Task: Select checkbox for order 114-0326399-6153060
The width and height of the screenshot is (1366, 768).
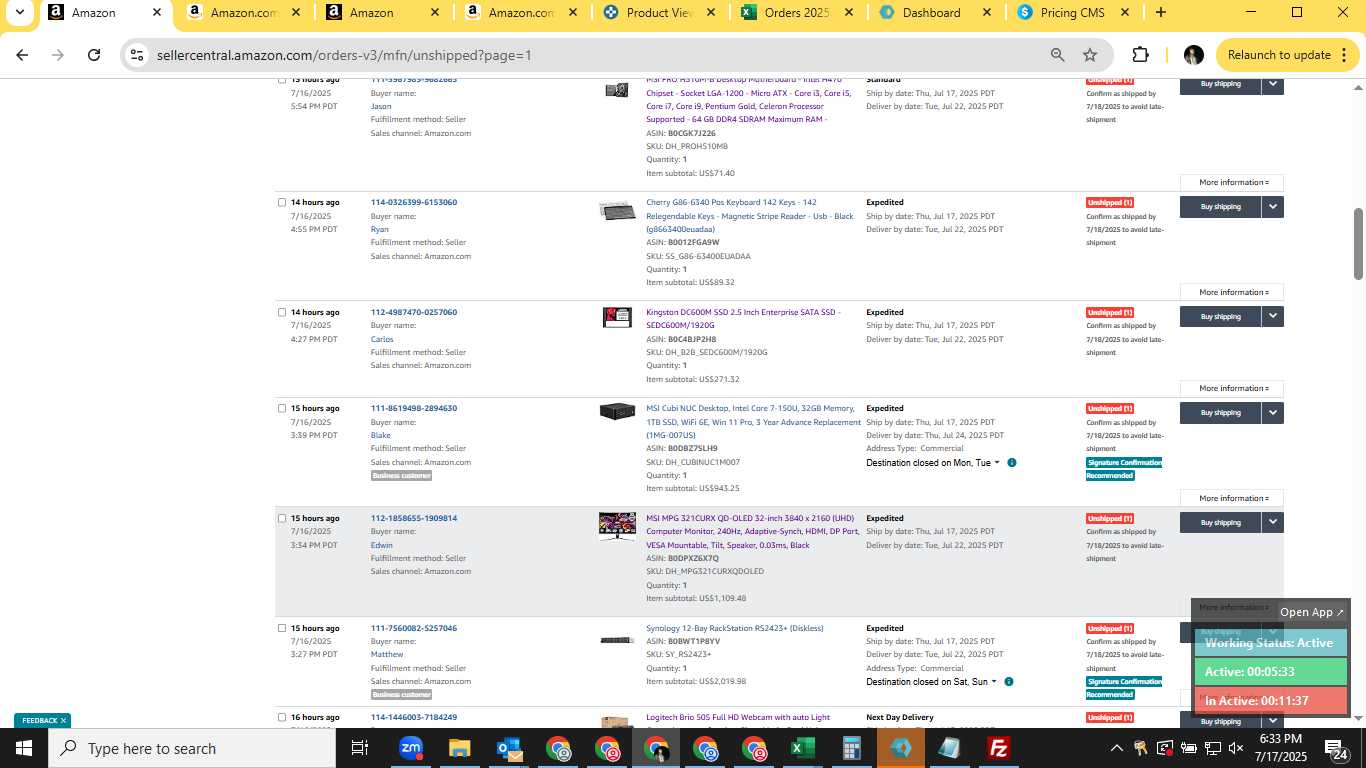Action: pyautogui.click(x=282, y=202)
